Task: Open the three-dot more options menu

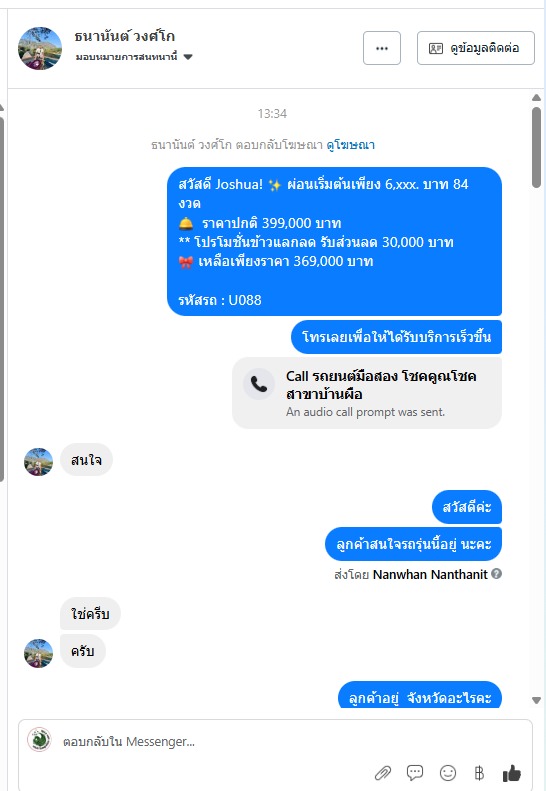Action: point(382,48)
